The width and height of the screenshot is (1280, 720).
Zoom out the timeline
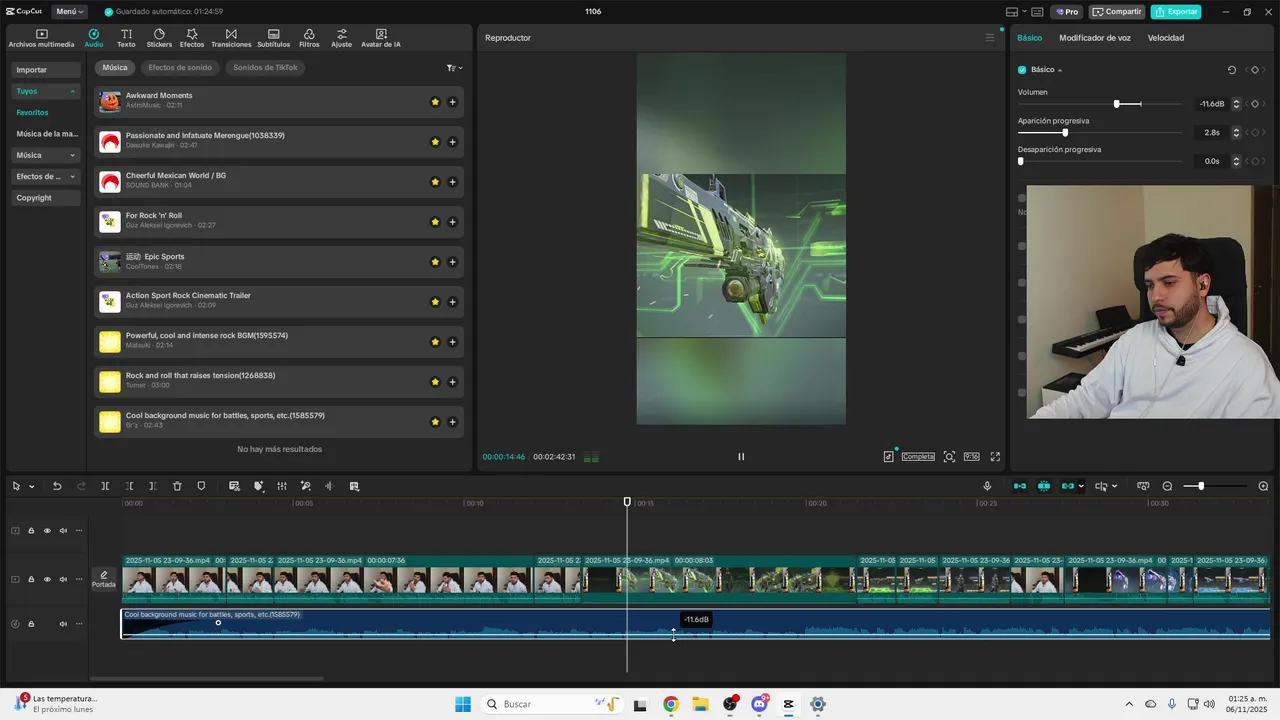click(x=1167, y=486)
